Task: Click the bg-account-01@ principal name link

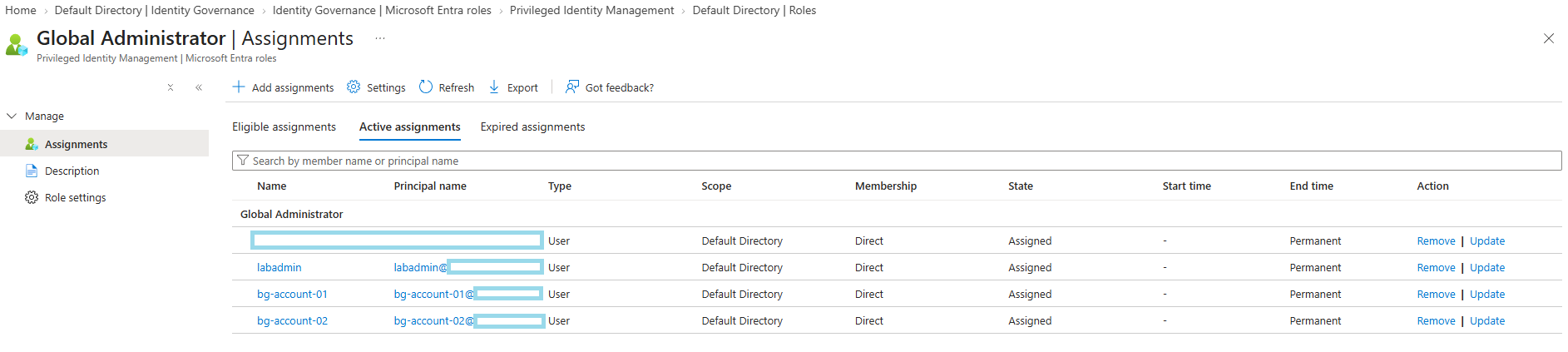Action: click(433, 294)
